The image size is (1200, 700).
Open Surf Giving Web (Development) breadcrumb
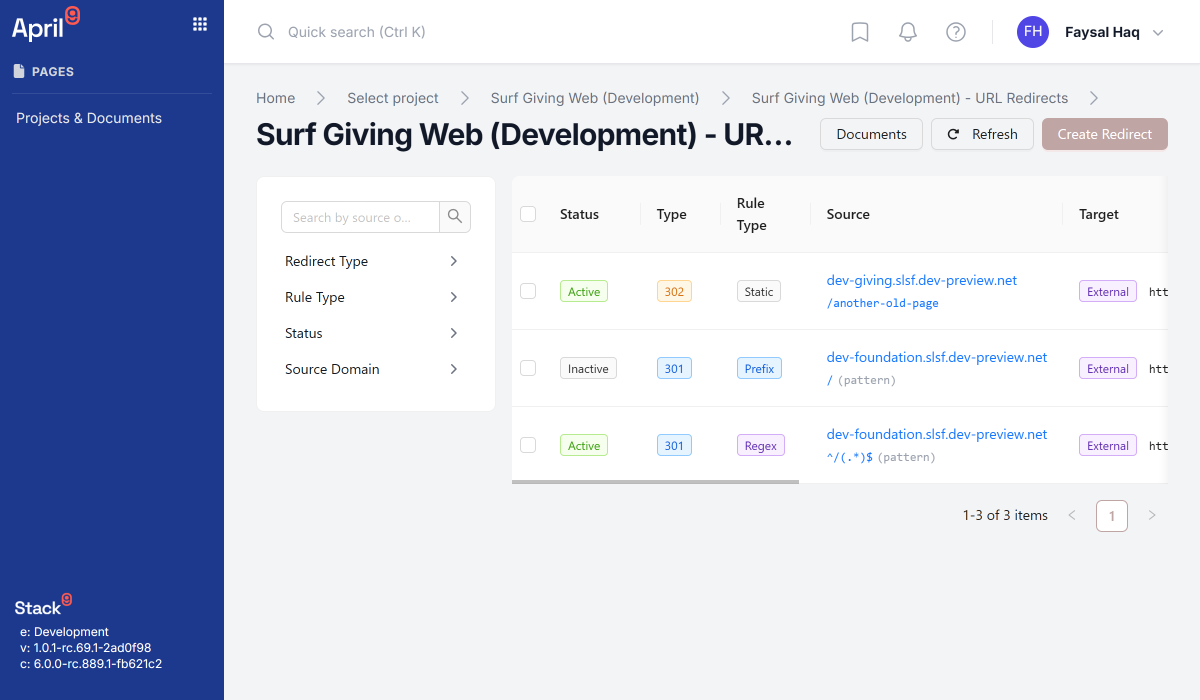point(595,98)
